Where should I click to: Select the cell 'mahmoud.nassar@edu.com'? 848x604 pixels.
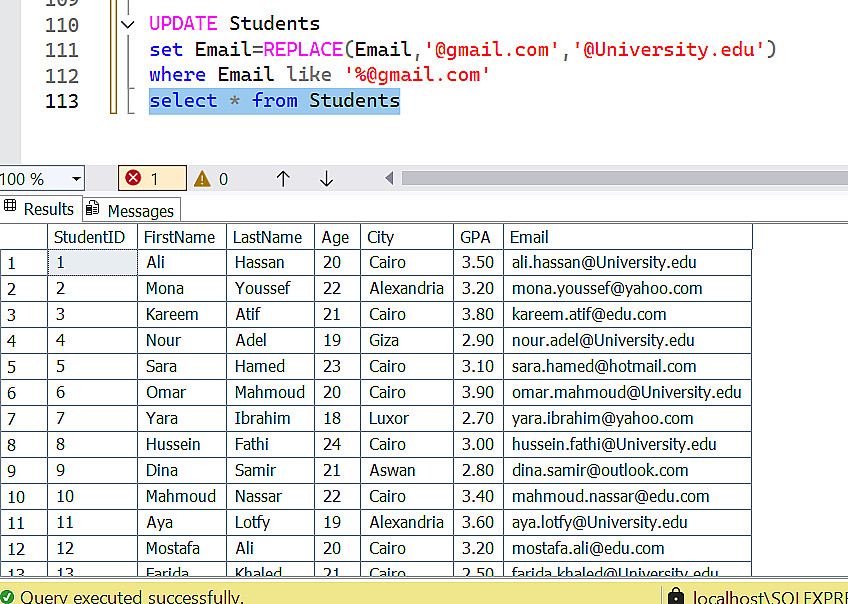click(627, 496)
